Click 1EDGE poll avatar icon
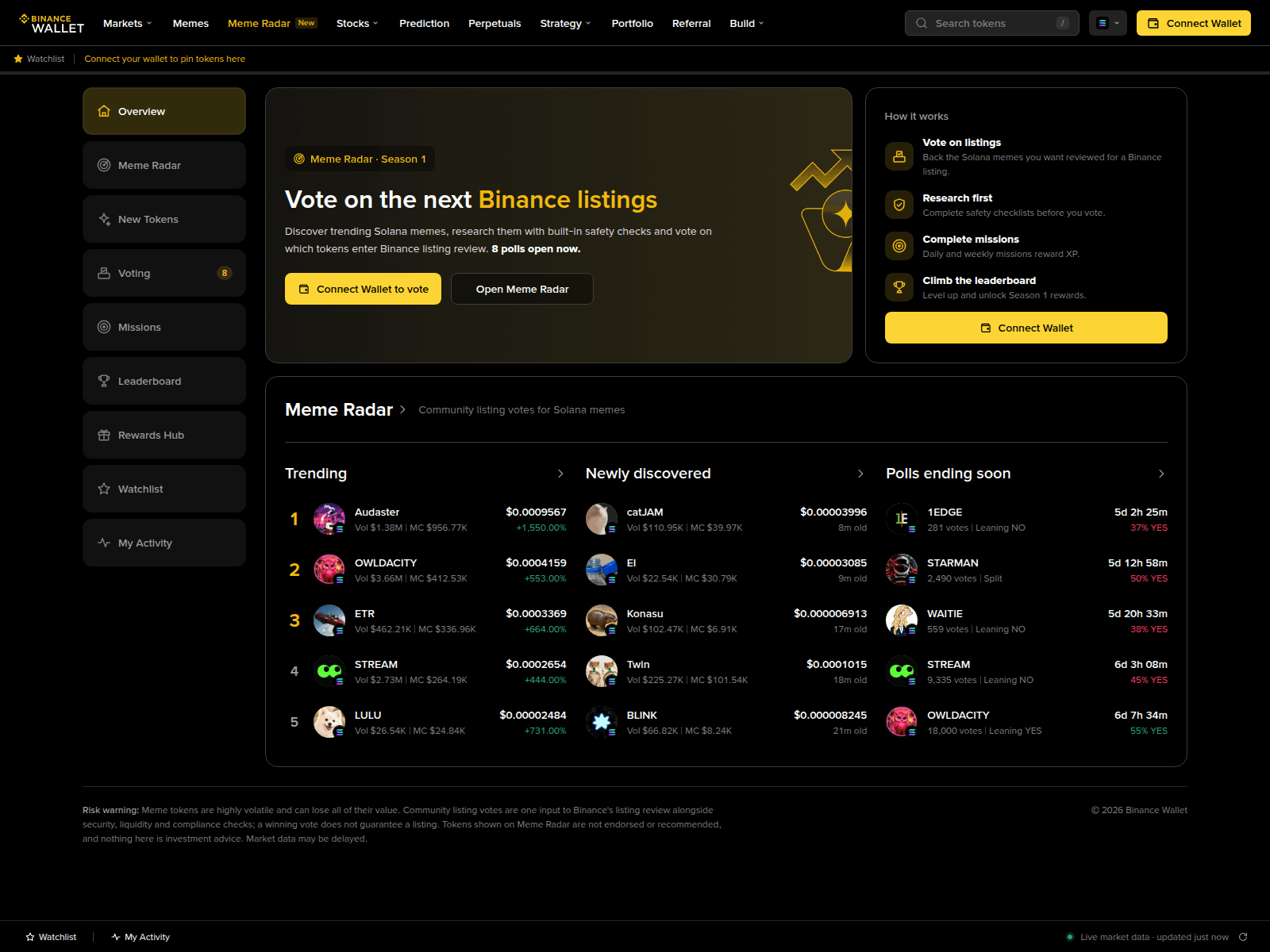This screenshot has width=1270, height=952. 902,519
